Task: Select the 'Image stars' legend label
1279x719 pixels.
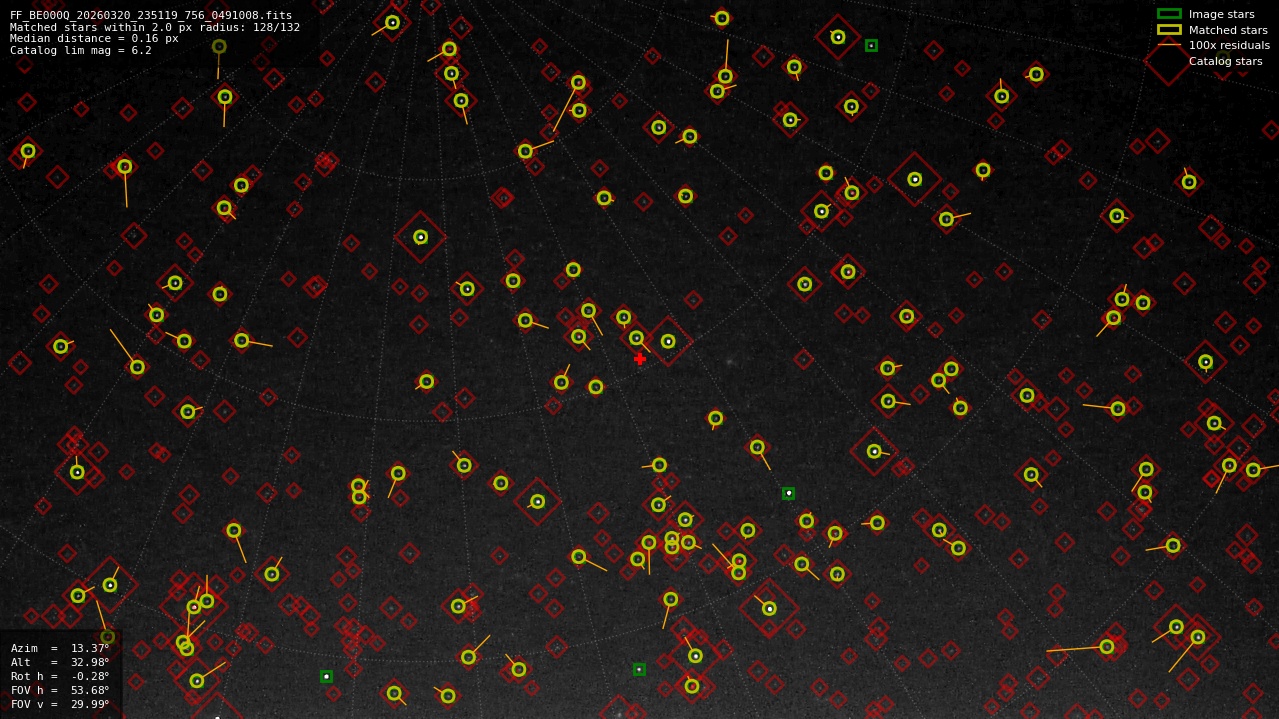Action: tap(1221, 14)
